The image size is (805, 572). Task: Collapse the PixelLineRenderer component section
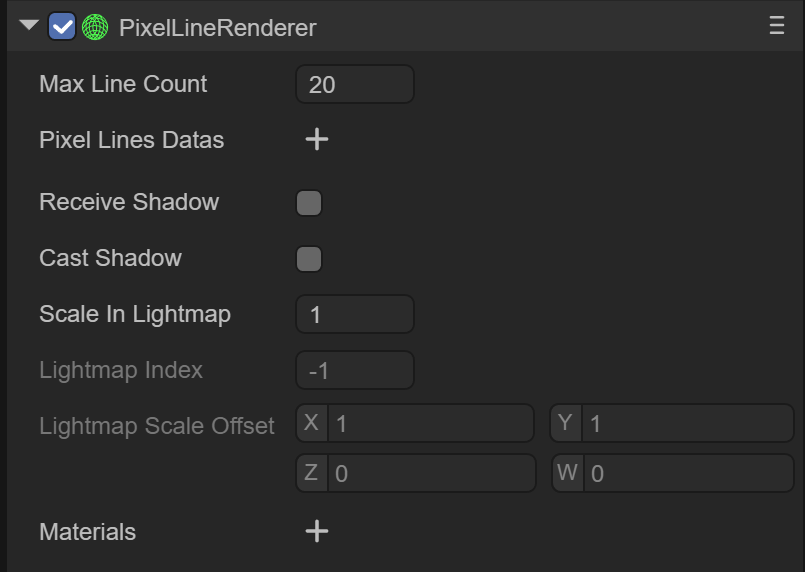(29, 26)
